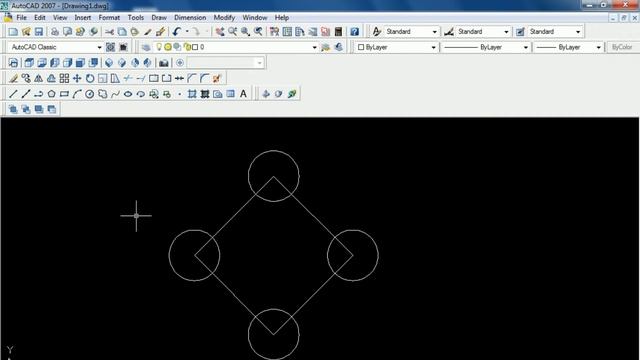Click the Undo arrow icon

[x=176, y=32]
